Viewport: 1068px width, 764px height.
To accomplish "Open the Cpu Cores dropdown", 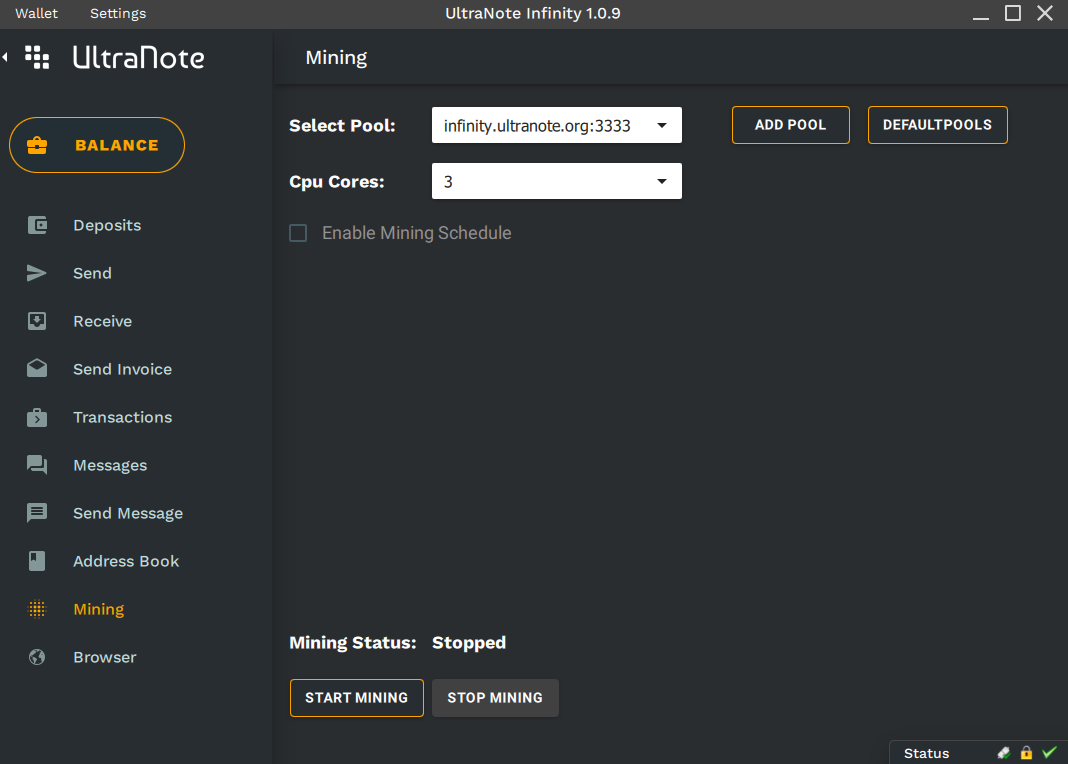I will tap(556, 181).
